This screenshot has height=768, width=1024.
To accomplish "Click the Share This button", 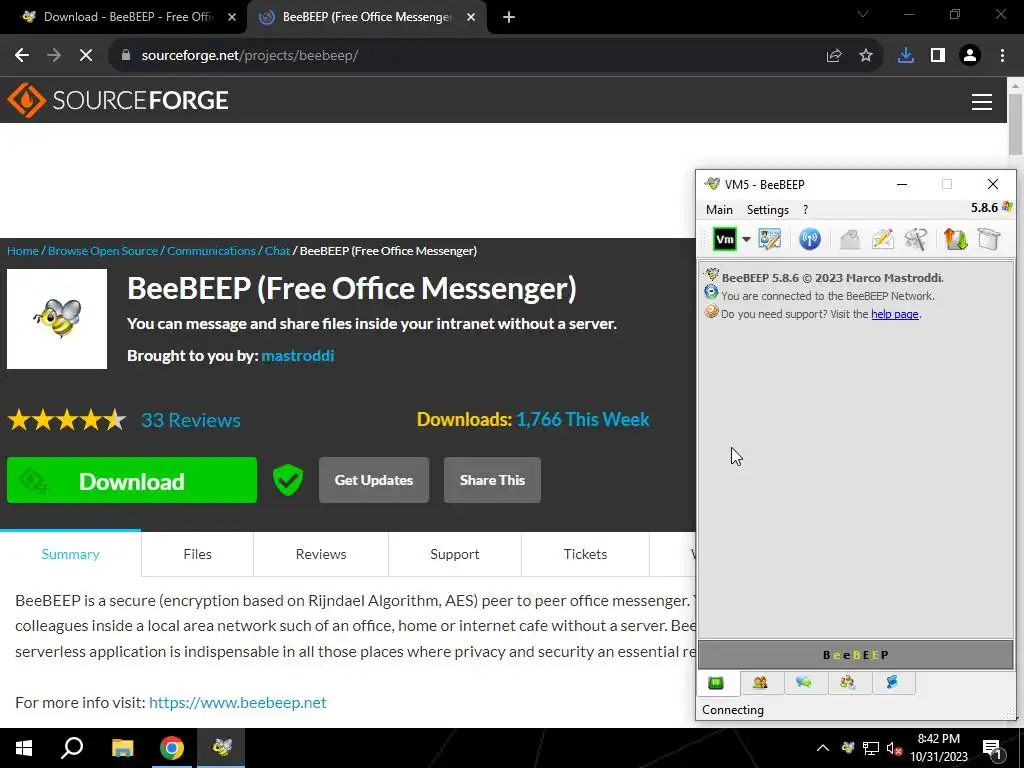I will (492, 480).
